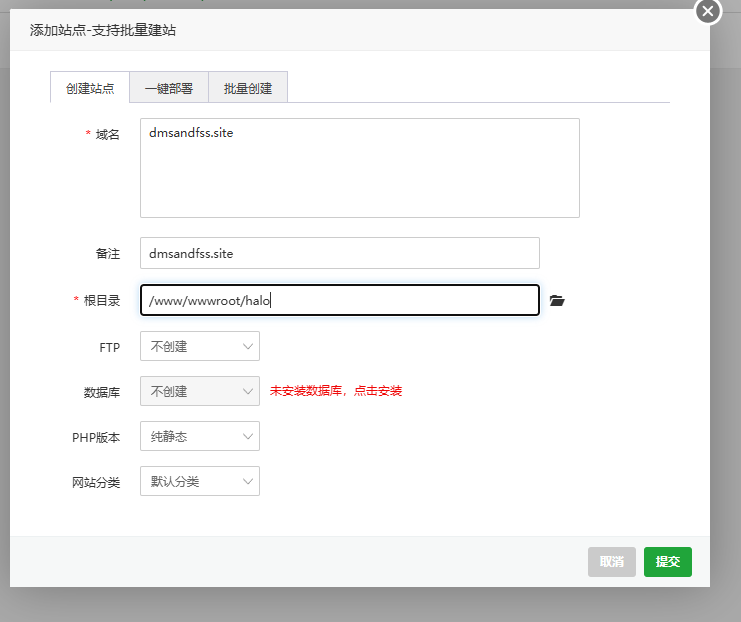Click into the 备注 remark field
741x622 pixels.
click(x=340, y=253)
